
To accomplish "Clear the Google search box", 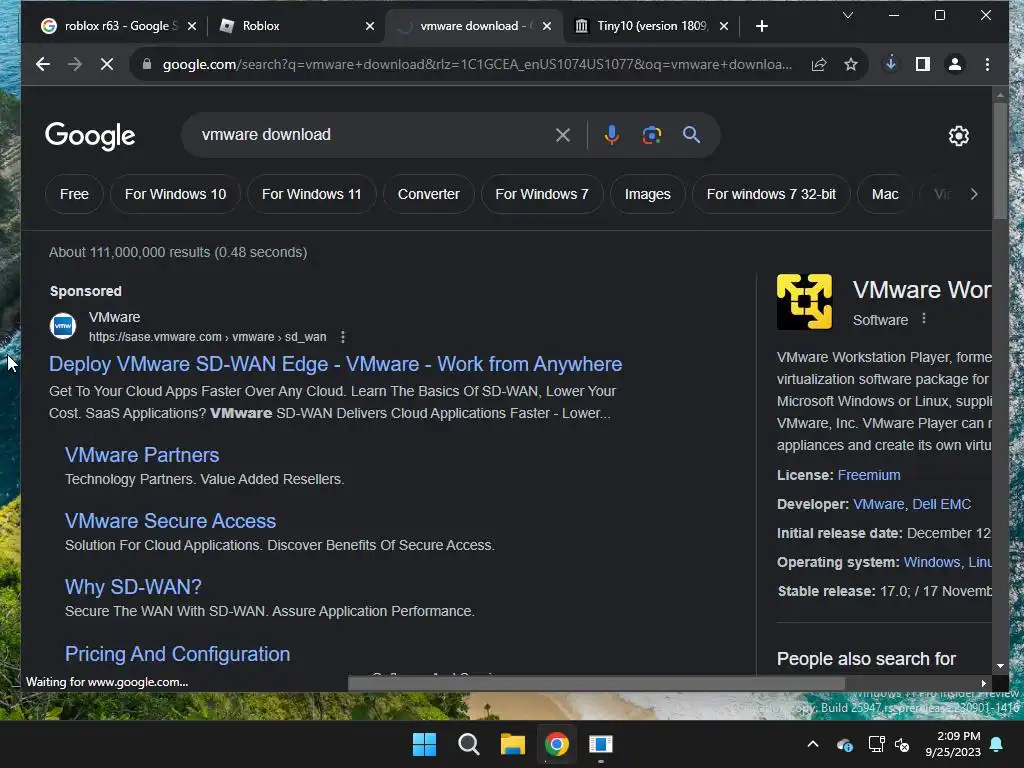I will pyautogui.click(x=562, y=135).
